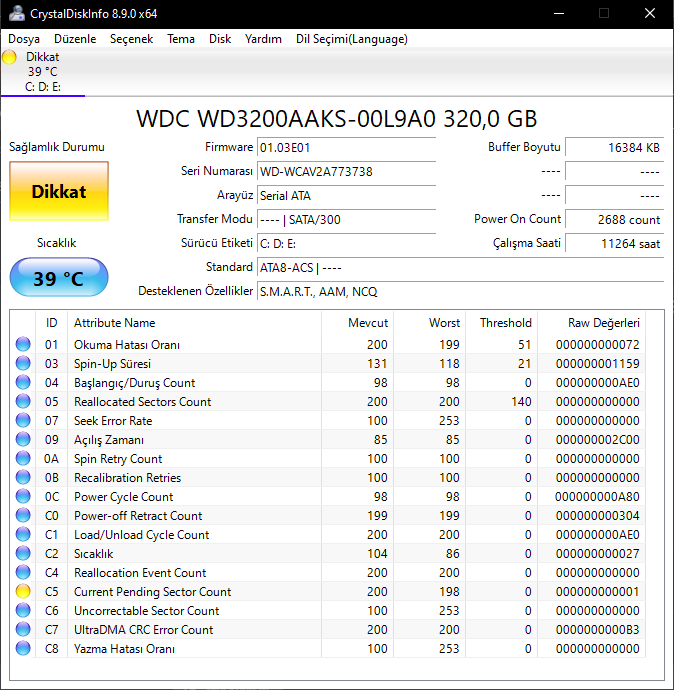Click status icon for UltraDMA CRC Error Count
Viewport: 674px width, 690px height.
[x=23, y=629]
